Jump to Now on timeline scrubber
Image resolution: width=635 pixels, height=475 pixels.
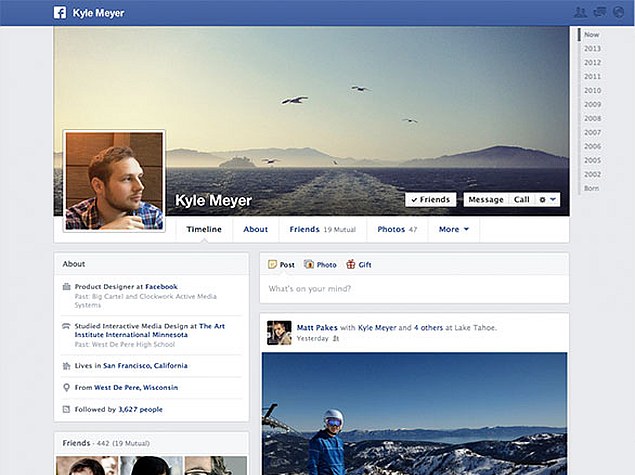point(592,35)
